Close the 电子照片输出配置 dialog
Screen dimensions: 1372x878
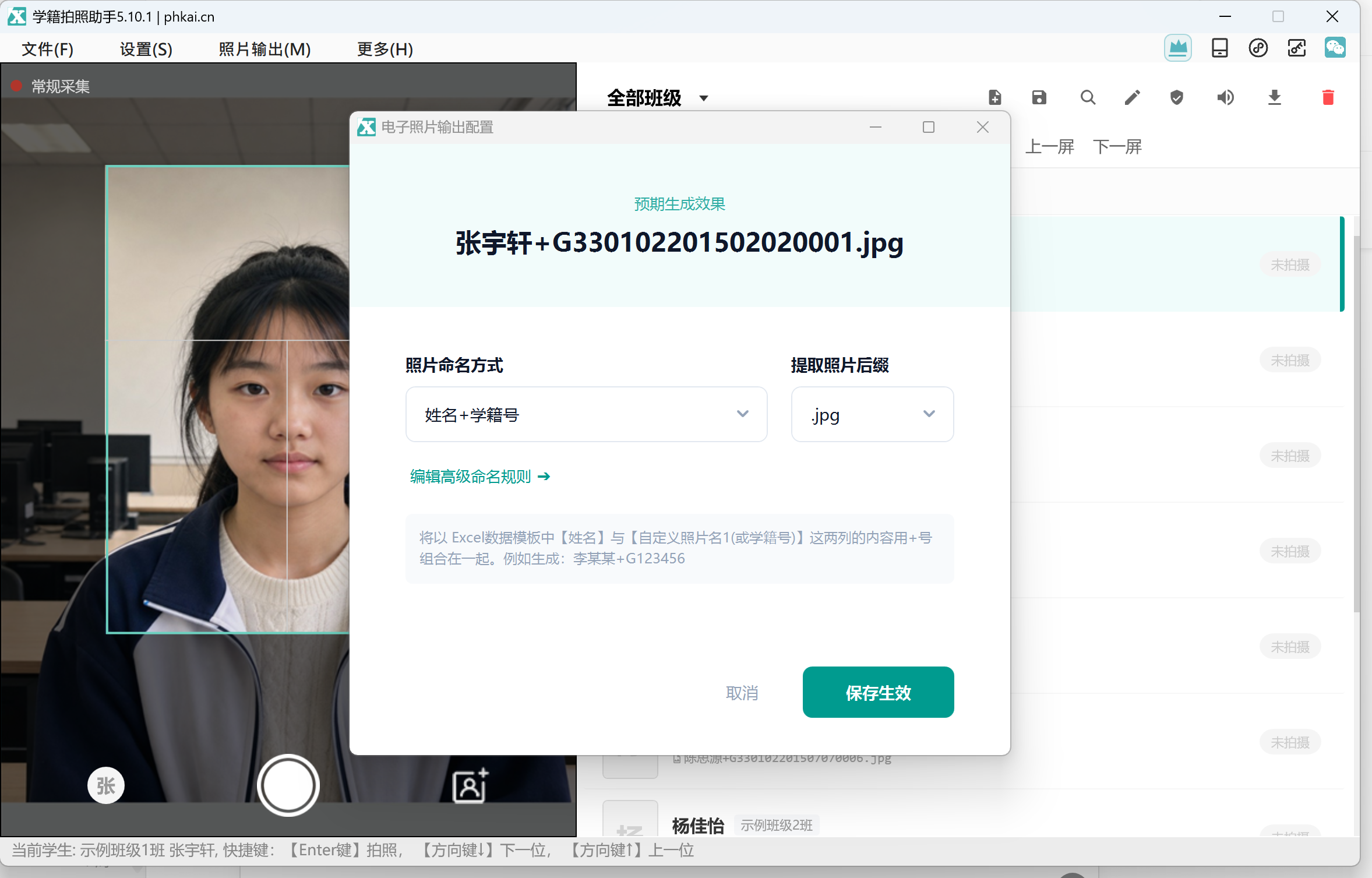tap(982, 127)
